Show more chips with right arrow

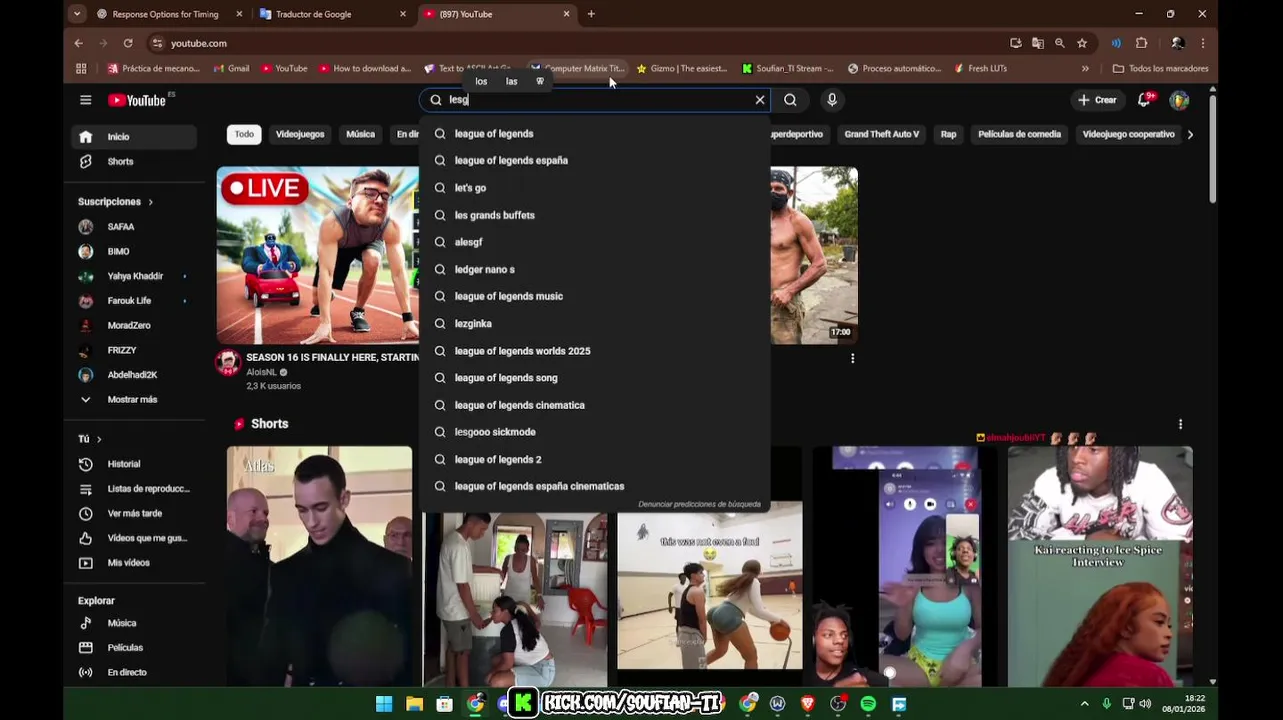[1190, 134]
